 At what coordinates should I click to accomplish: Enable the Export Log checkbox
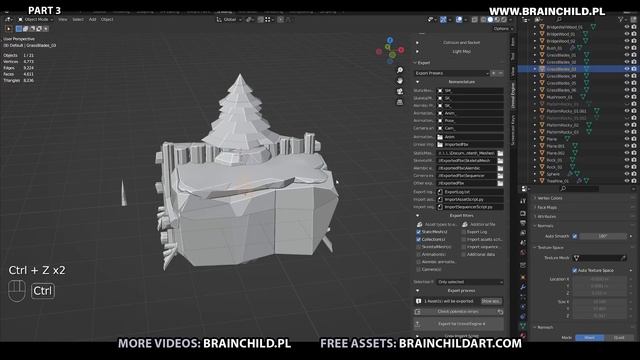464,232
